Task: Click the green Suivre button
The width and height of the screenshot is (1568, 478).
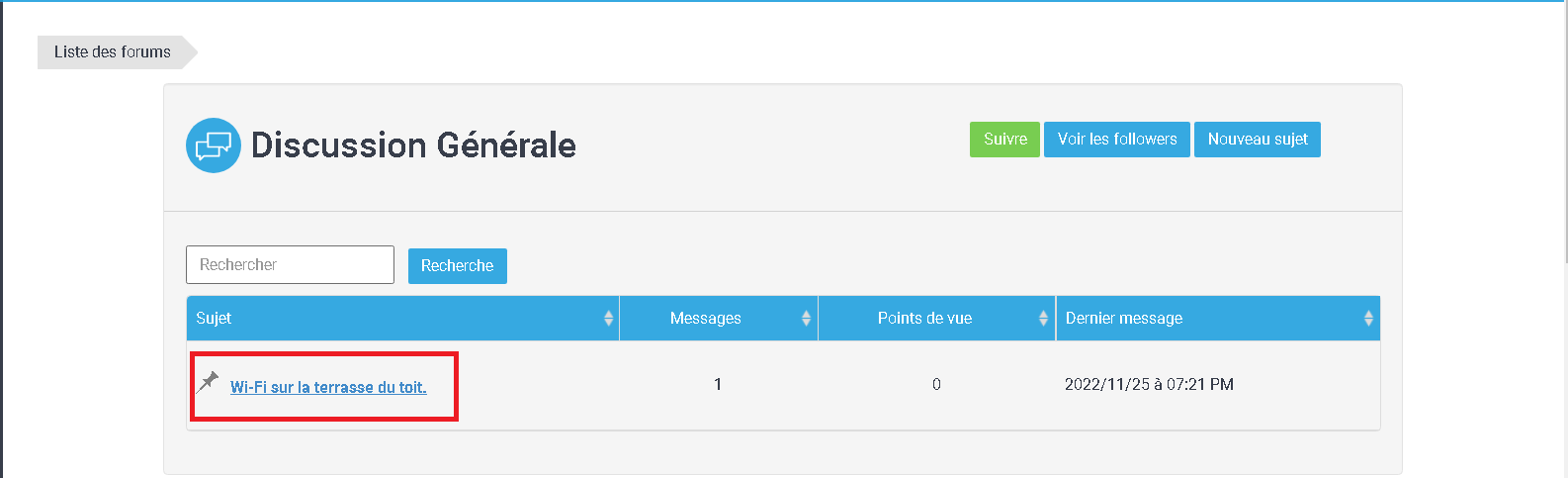Action: pyautogui.click(x=1004, y=140)
